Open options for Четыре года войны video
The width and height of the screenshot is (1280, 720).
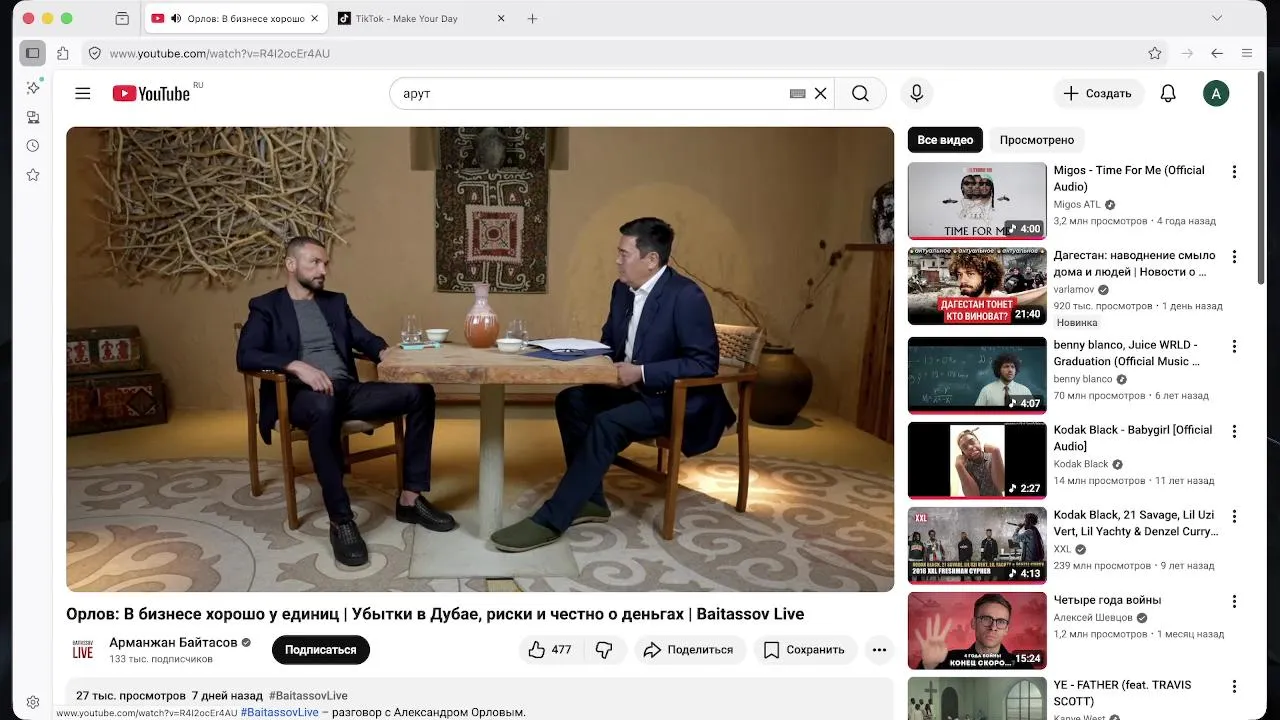[x=1234, y=602]
